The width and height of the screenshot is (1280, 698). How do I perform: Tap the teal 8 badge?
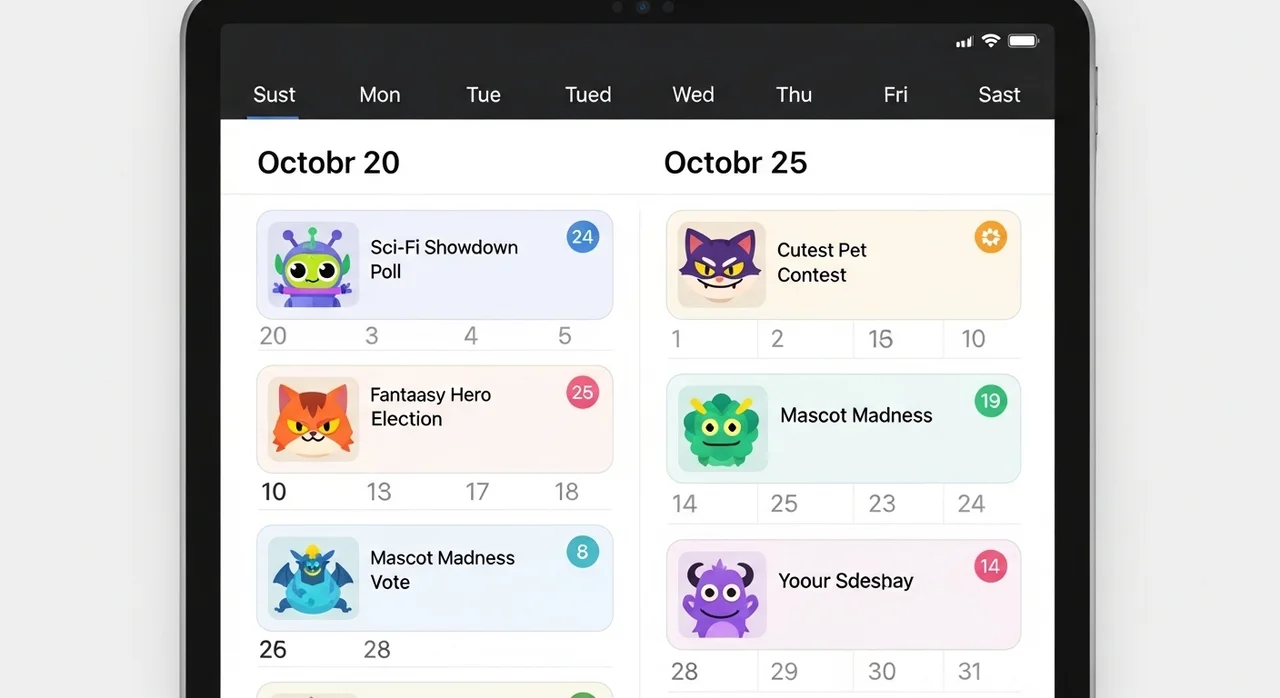pyautogui.click(x=582, y=551)
